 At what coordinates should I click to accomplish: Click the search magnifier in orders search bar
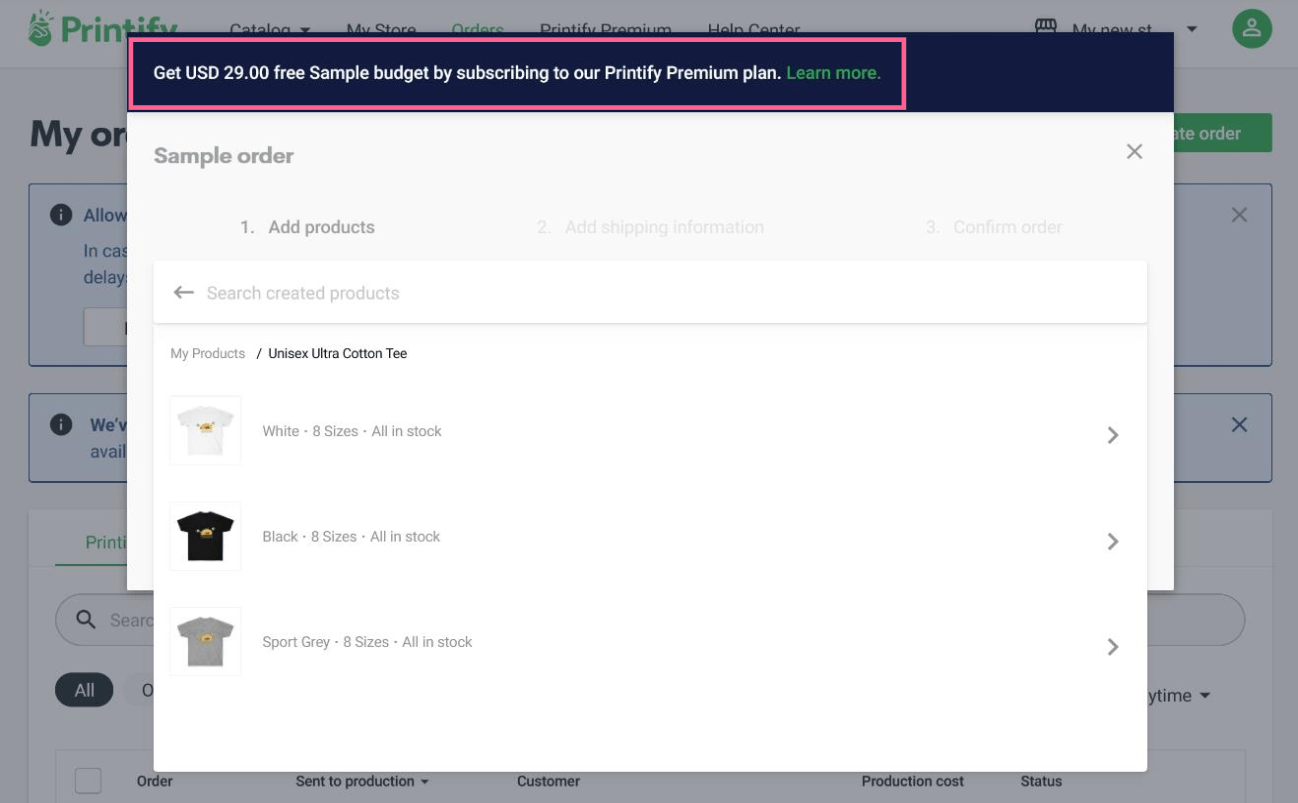85,620
